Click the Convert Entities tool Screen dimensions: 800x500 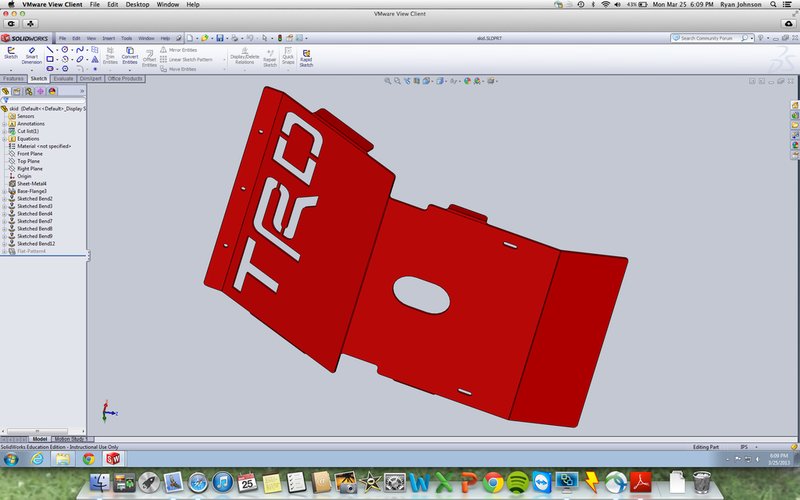pyautogui.click(x=130, y=56)
